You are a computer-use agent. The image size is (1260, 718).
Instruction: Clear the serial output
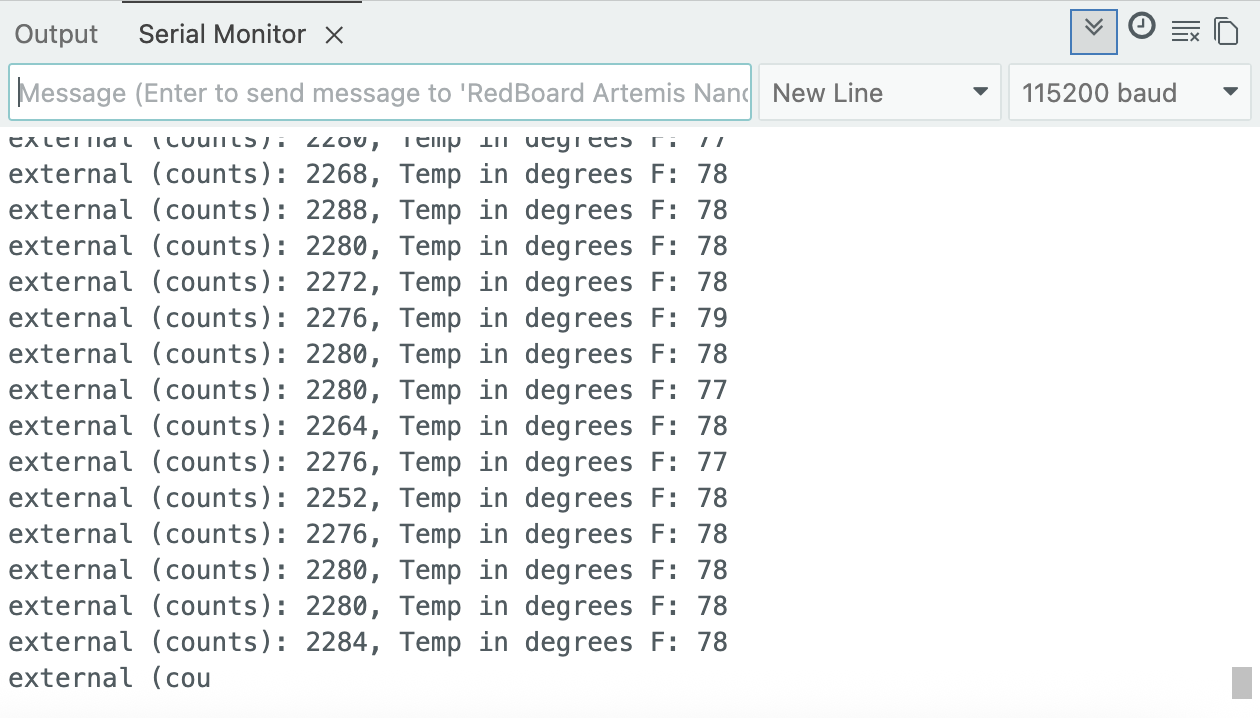click(1185, 32)
